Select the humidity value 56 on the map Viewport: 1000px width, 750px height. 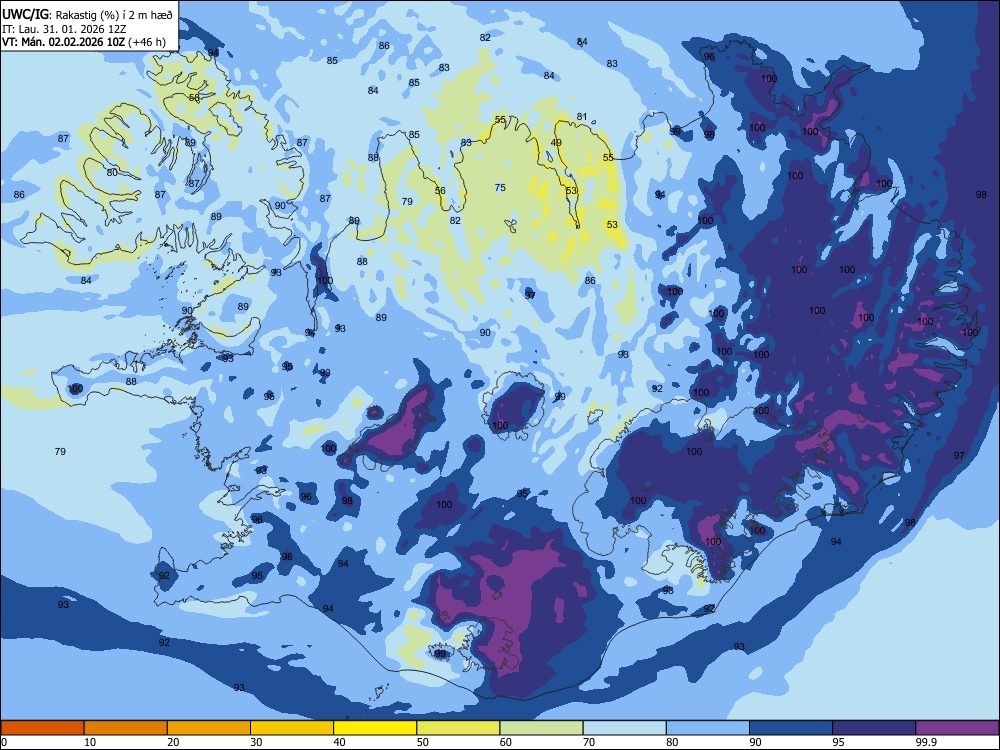[440, 191]
